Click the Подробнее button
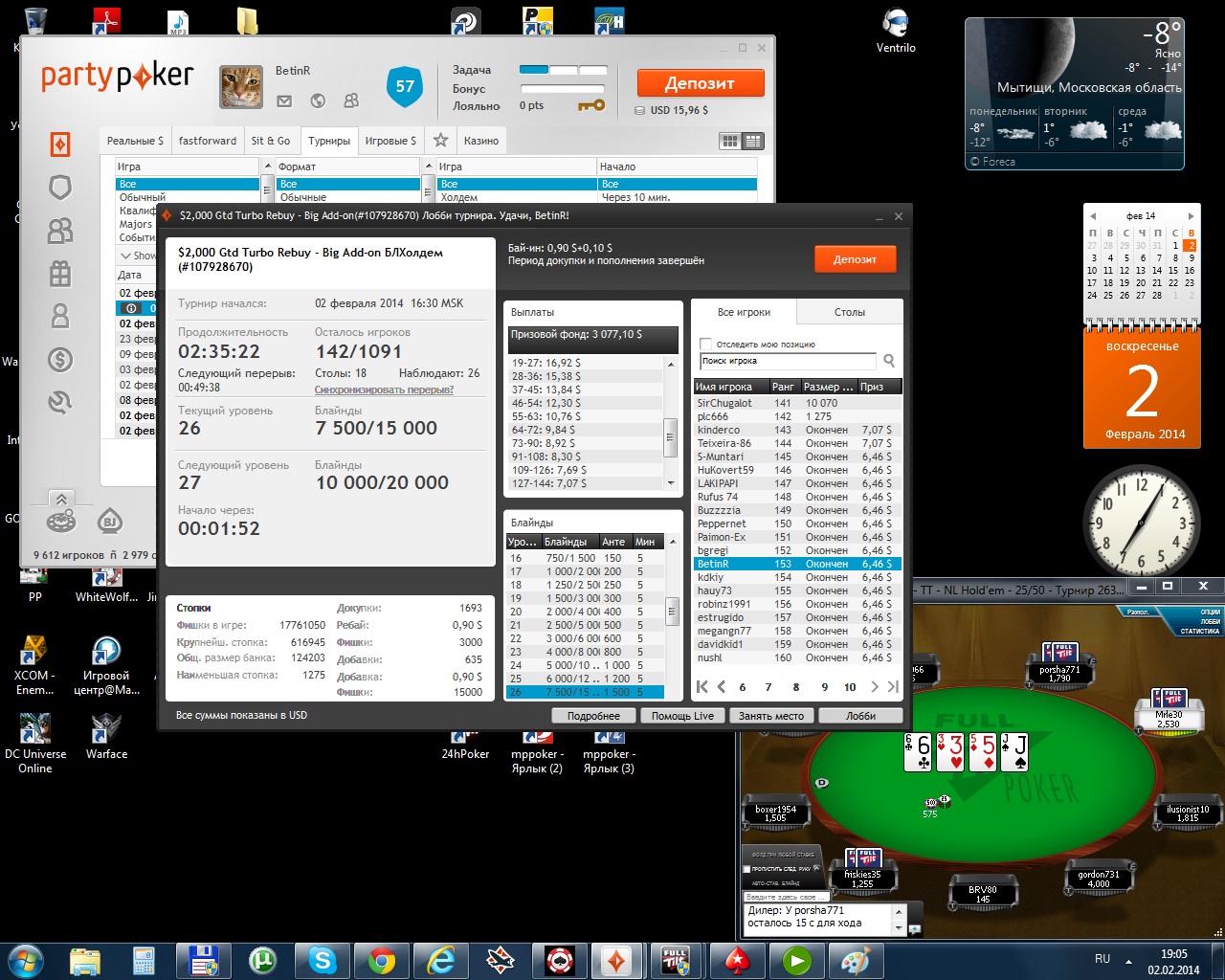Image resolution: width=1225 pixels, height=980 pixels. tap(593, 716)
